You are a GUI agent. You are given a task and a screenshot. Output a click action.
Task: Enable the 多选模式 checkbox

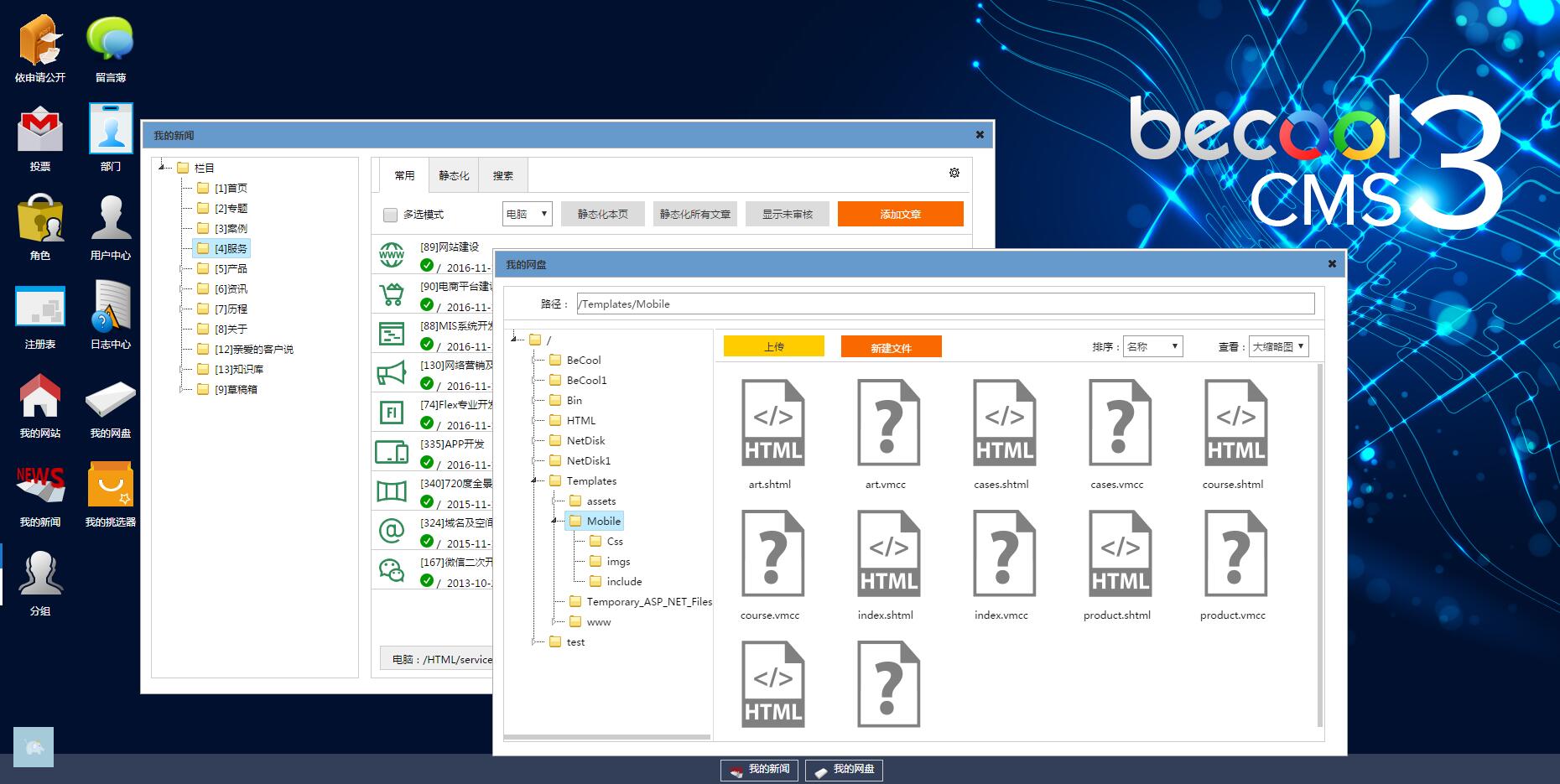click(x=390, y=215)
